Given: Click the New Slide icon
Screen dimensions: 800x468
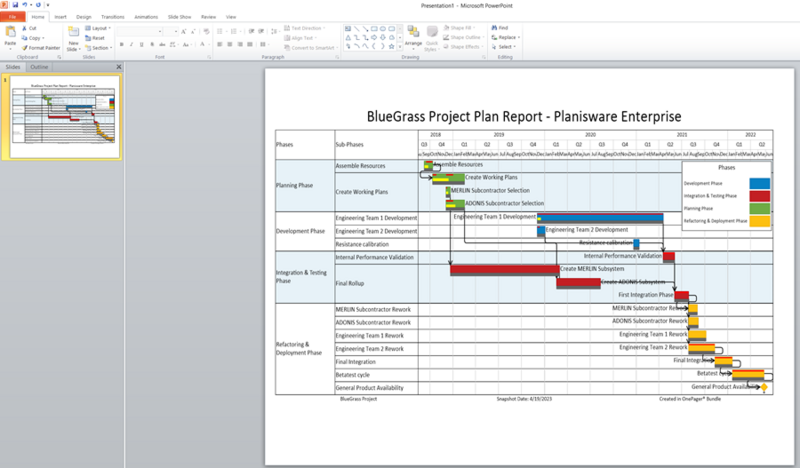Looking at the screenshot, I should 73,32.
